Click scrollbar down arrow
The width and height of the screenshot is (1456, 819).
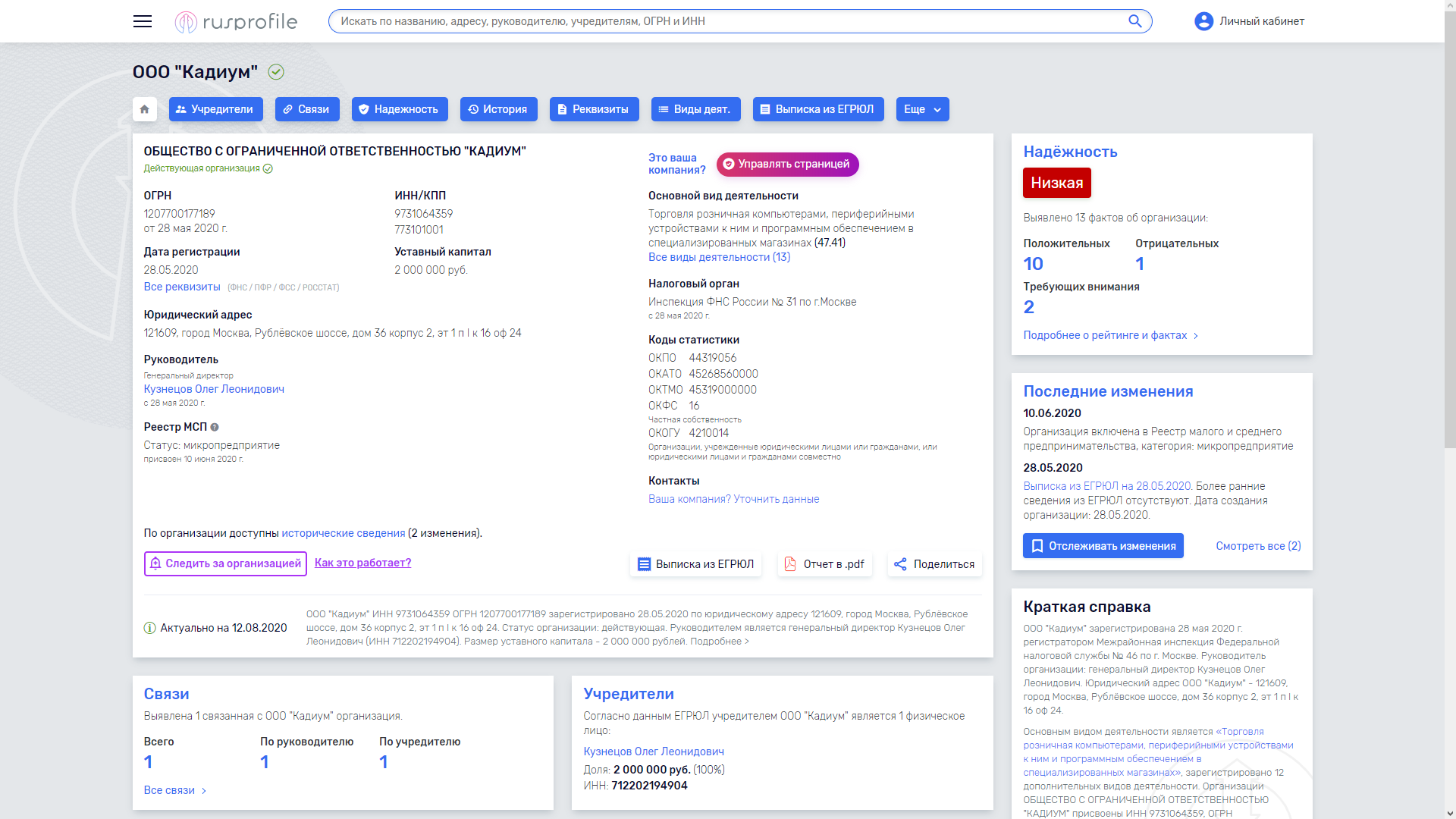tap(1450, 813)
